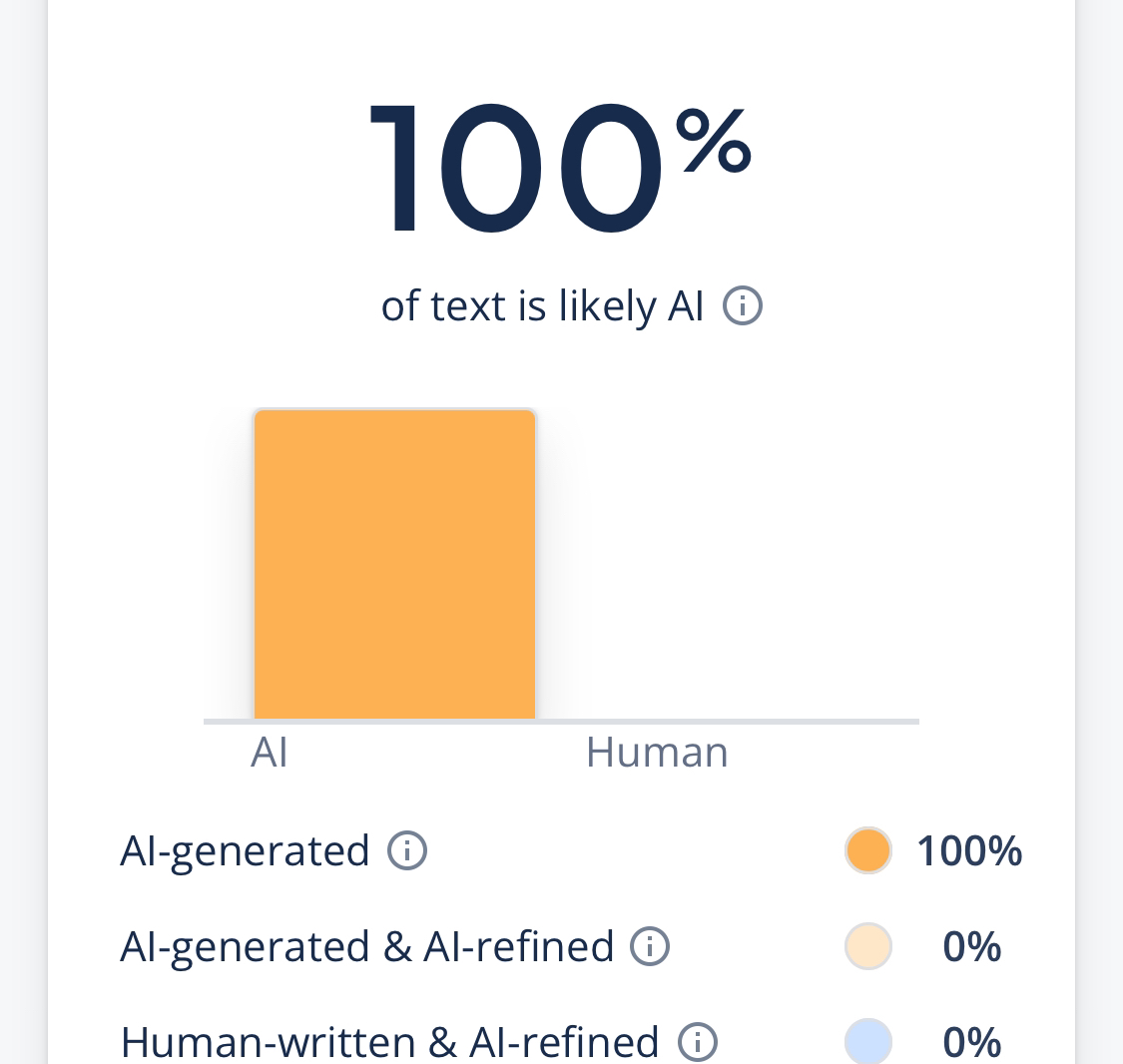Click info icon next to AI-generated & AI-refined

650,946
